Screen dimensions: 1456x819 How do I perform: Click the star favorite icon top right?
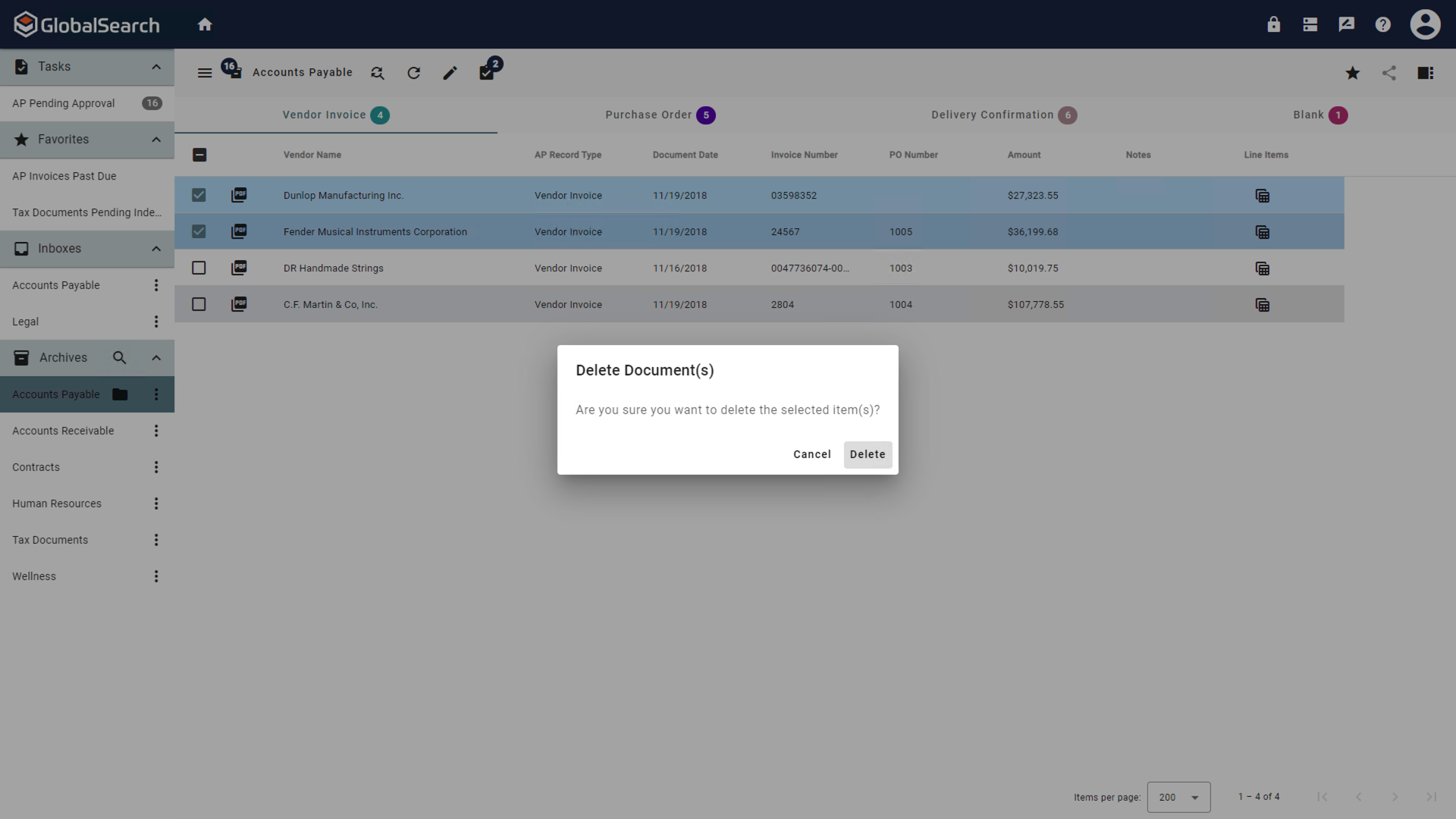pos(1352,73)
